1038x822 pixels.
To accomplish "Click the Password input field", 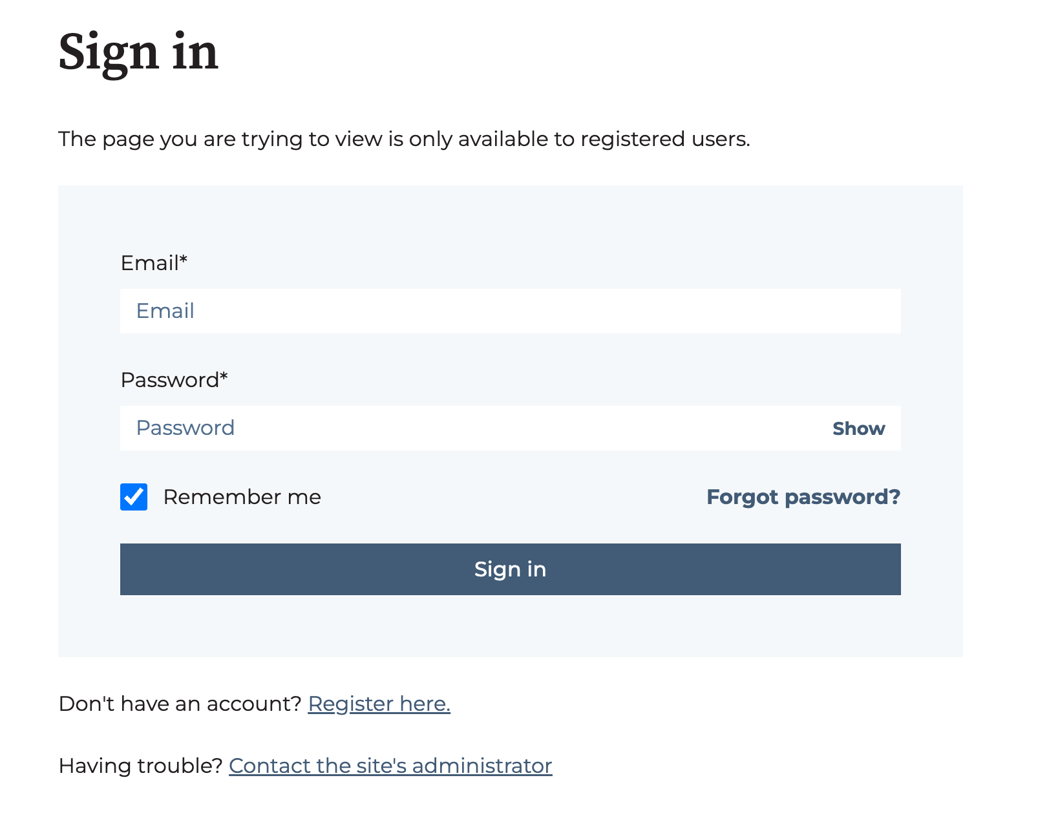I will click(450, 427).
